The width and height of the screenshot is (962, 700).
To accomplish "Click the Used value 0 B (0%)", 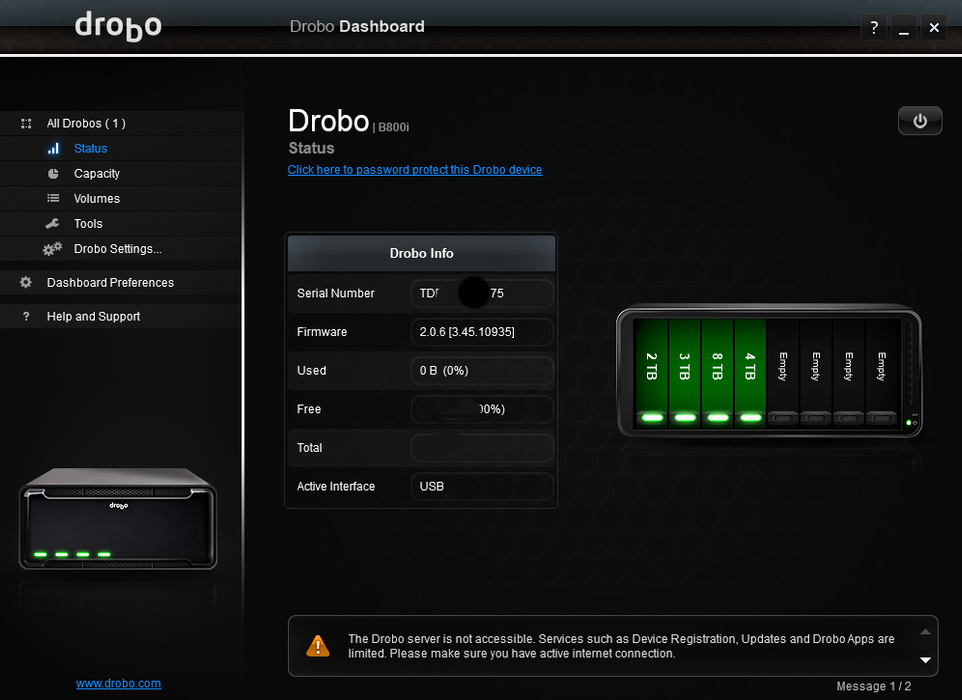I will 482,371.
